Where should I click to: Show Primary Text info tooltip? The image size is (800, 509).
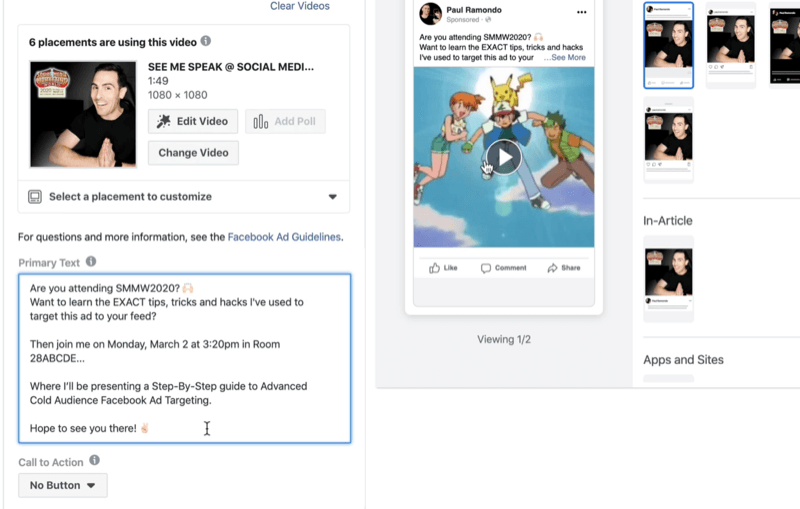[x=91, y=261]
